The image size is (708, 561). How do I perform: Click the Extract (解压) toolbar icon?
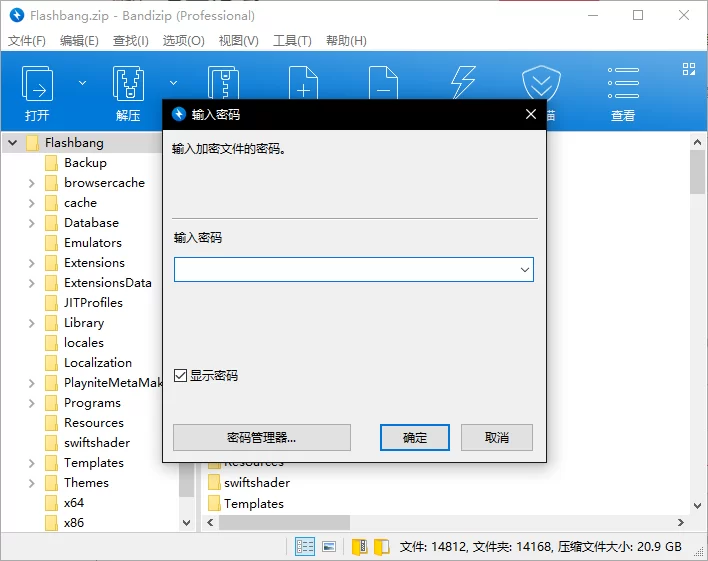coord(128,84)
